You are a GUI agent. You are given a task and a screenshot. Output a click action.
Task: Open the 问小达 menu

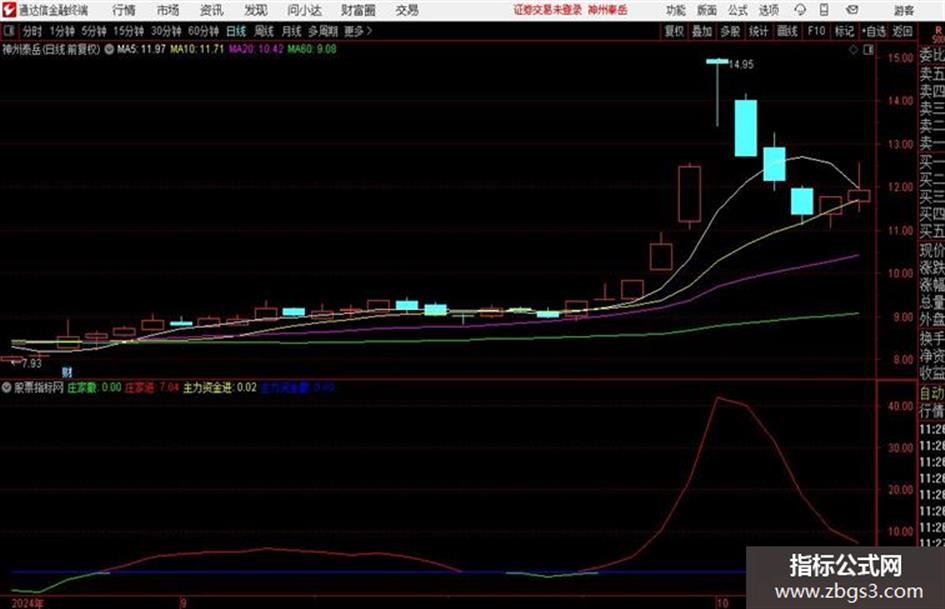click(x=304, y=10)
